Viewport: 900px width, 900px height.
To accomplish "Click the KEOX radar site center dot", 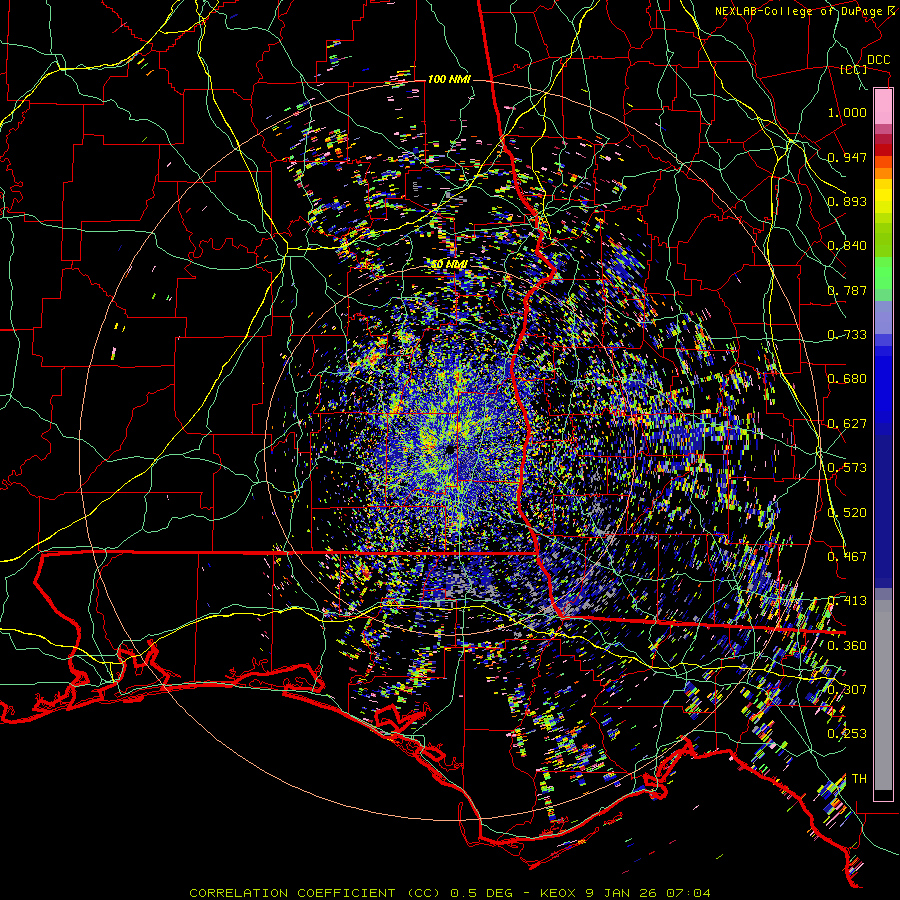I will click(x=449, y=450).
